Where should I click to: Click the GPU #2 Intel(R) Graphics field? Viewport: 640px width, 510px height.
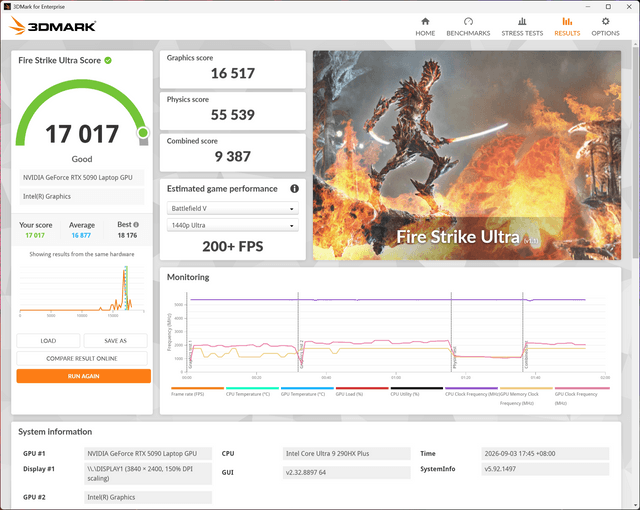pyautogui.click(x=148, y=497)
